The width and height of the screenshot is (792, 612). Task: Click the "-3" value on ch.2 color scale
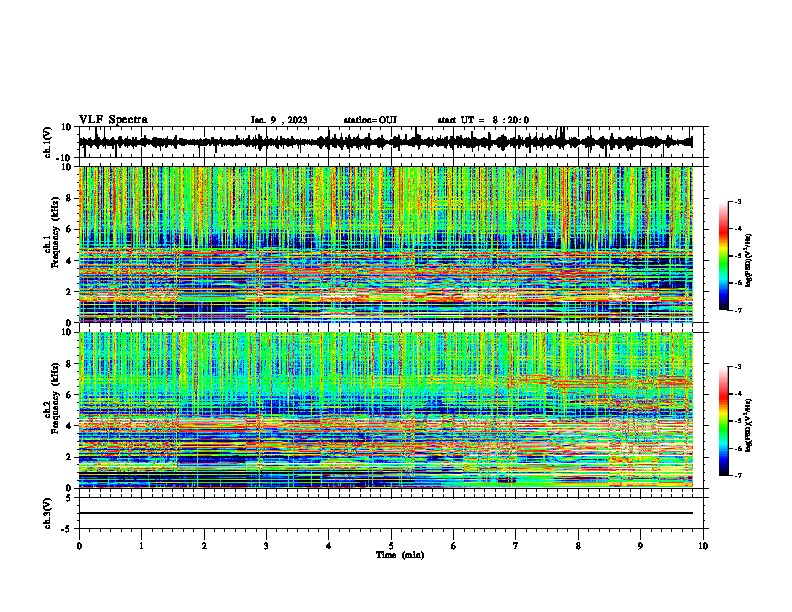click(x=738, y=367)
